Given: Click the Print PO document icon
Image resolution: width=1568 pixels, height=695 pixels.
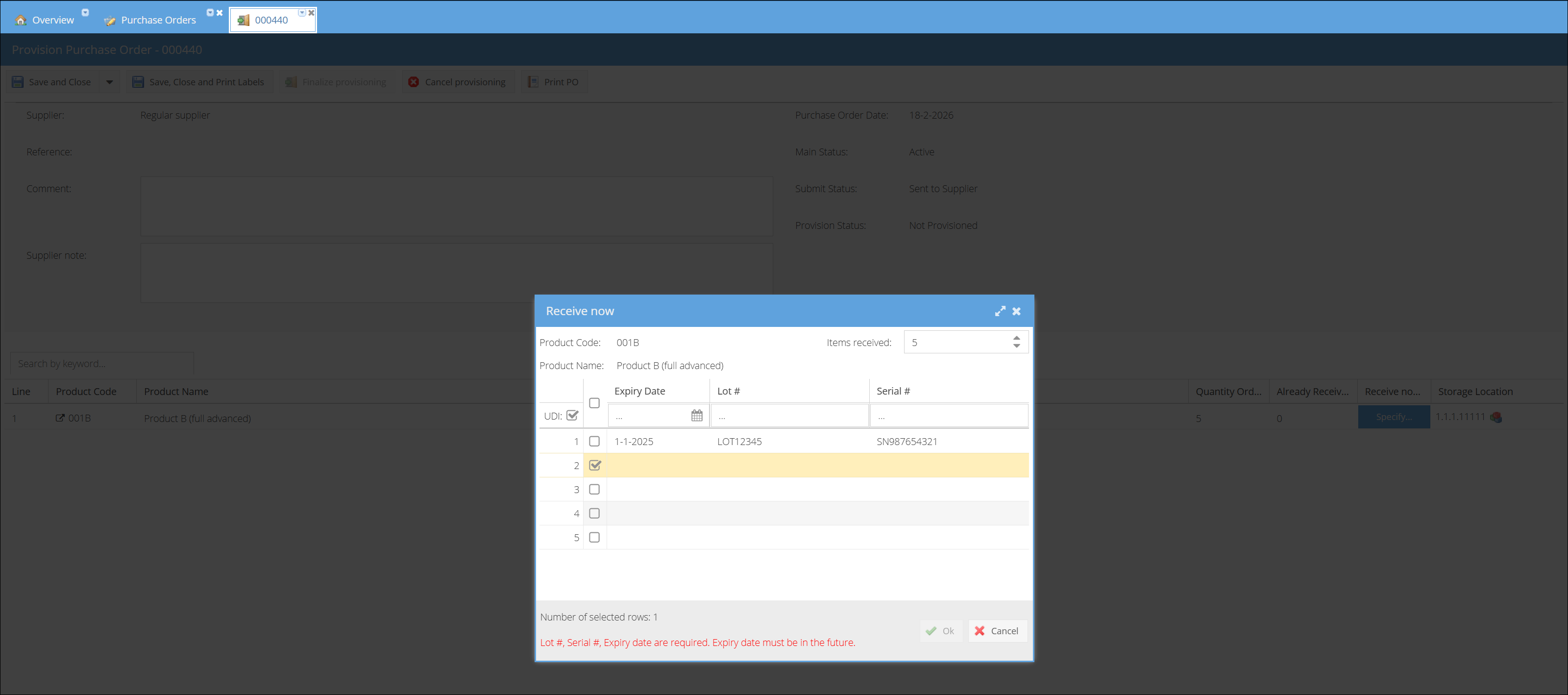Looking at the screenshot, I should pyautogui.click(x=533, y=82).
